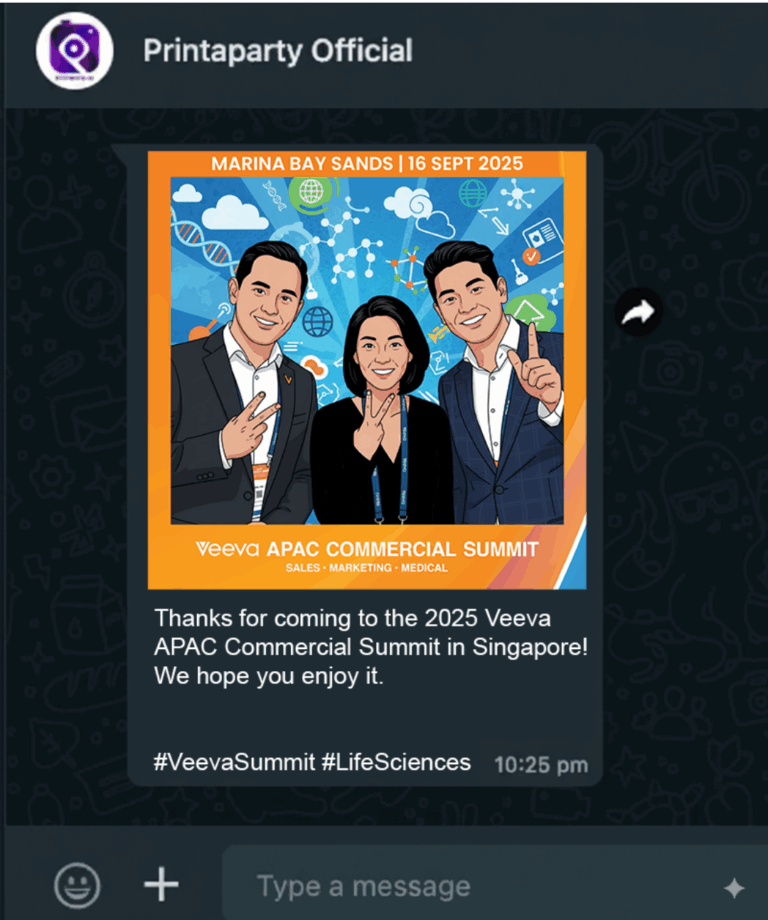Click the We hope you enjoy it line

pos(269,676)
